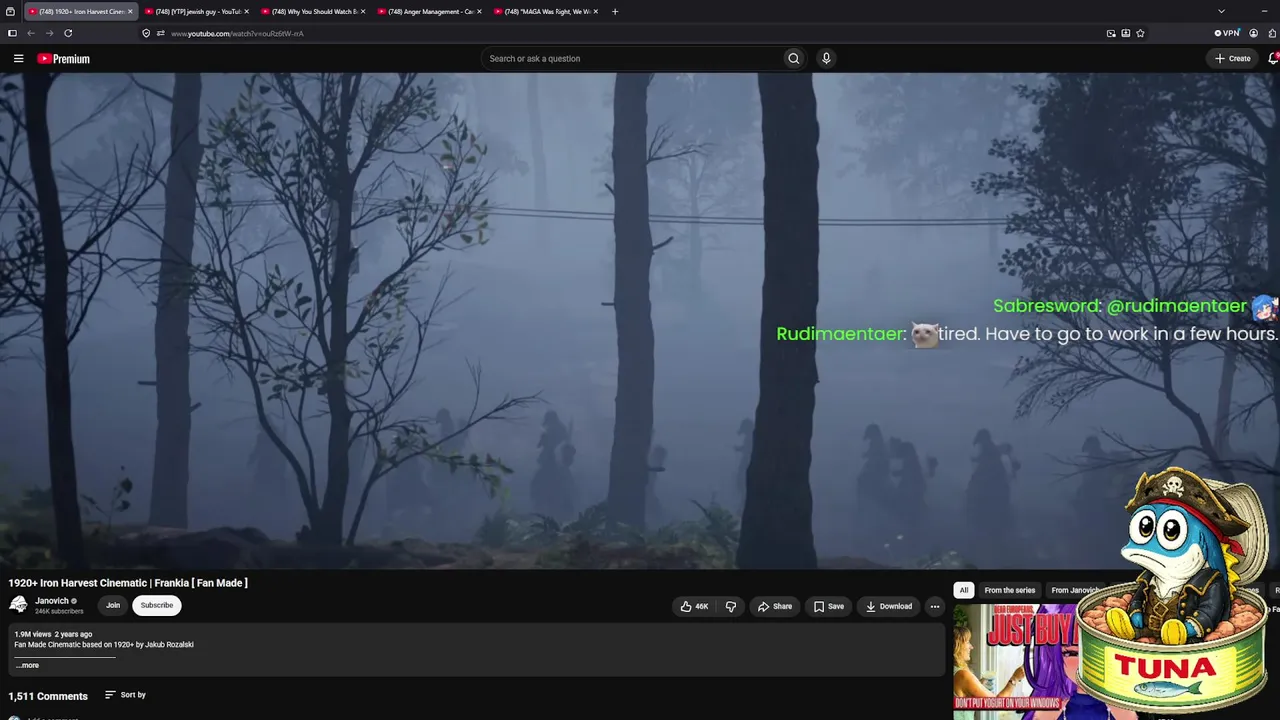Save the video to a playlist
Screen dimensions: 1280x720
828,606
